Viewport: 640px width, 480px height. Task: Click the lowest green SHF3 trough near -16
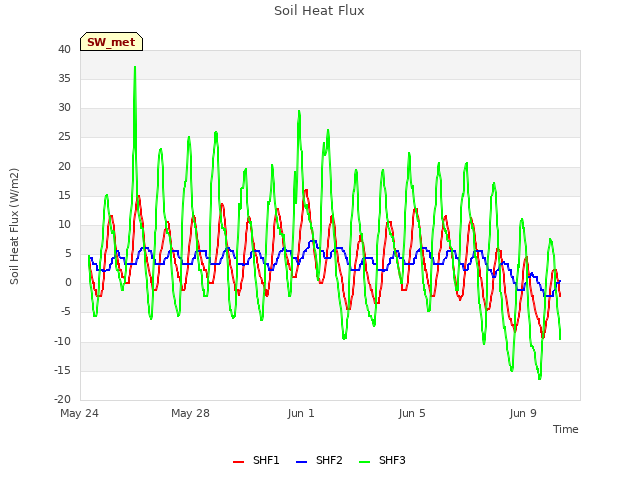[540, 378]
